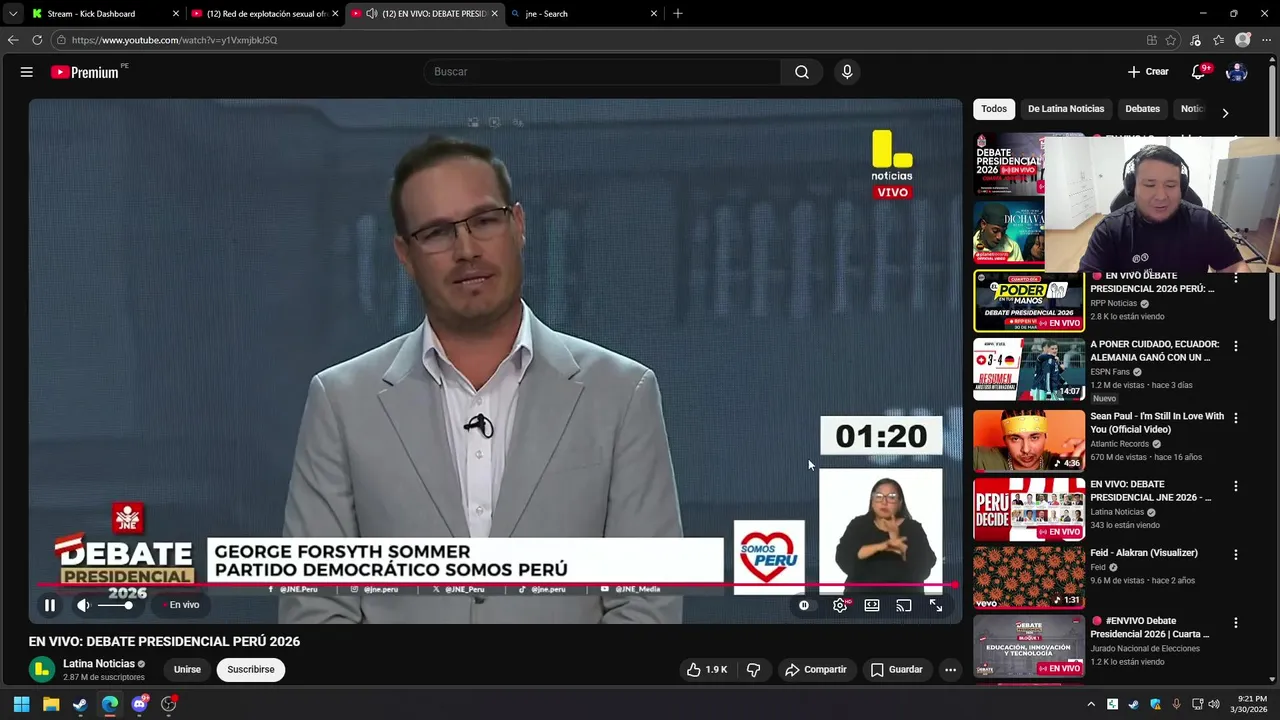The height and width of the screenshot is (720, 1280).
Task: Open the Feid Alakran video thumbnail
Action: click(1029, 577)
